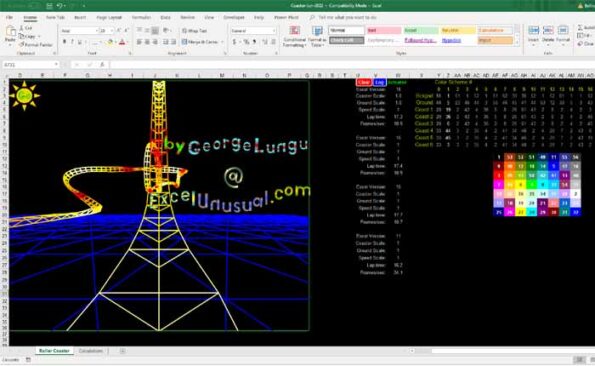This screenshot has width=595, height=366.
Task: Add a new sheet with plus button
Action: point(123,351)
